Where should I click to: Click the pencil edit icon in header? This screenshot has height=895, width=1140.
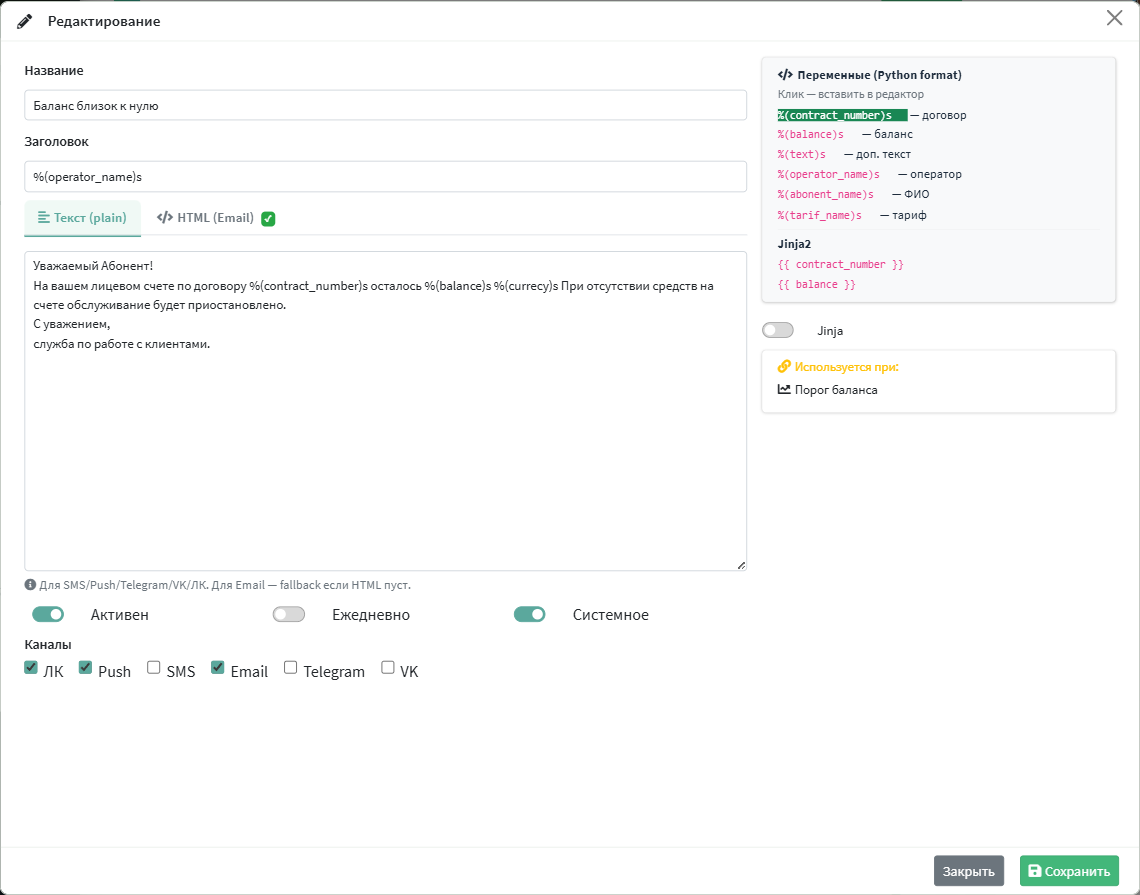coord(25,21)
